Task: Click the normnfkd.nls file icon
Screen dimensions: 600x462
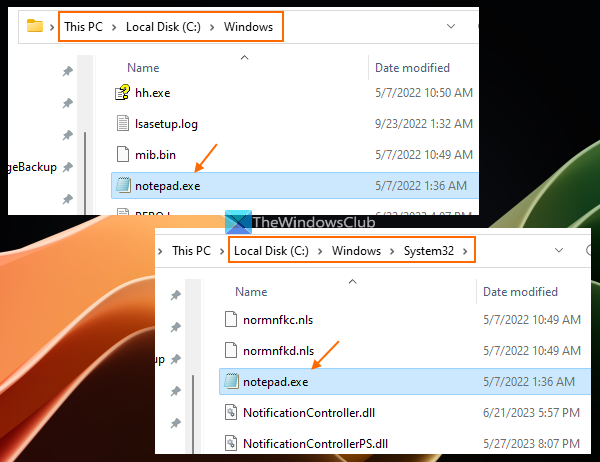Action: point(231,350)
